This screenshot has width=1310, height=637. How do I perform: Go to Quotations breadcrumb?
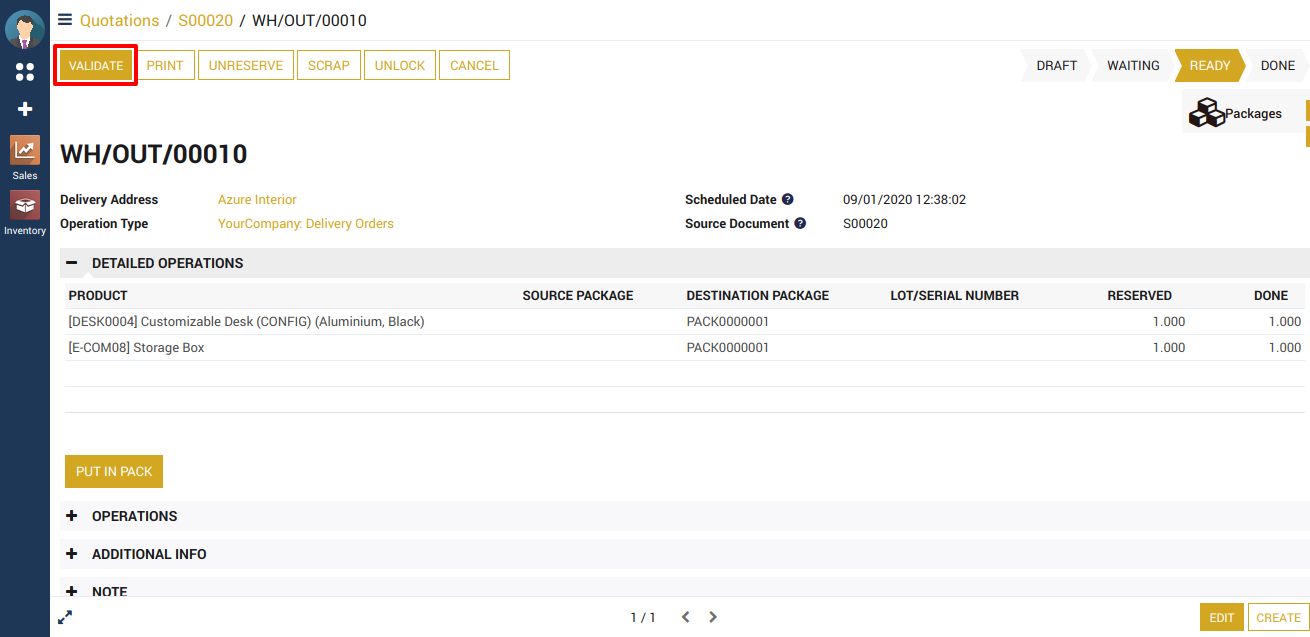[119, 21]
